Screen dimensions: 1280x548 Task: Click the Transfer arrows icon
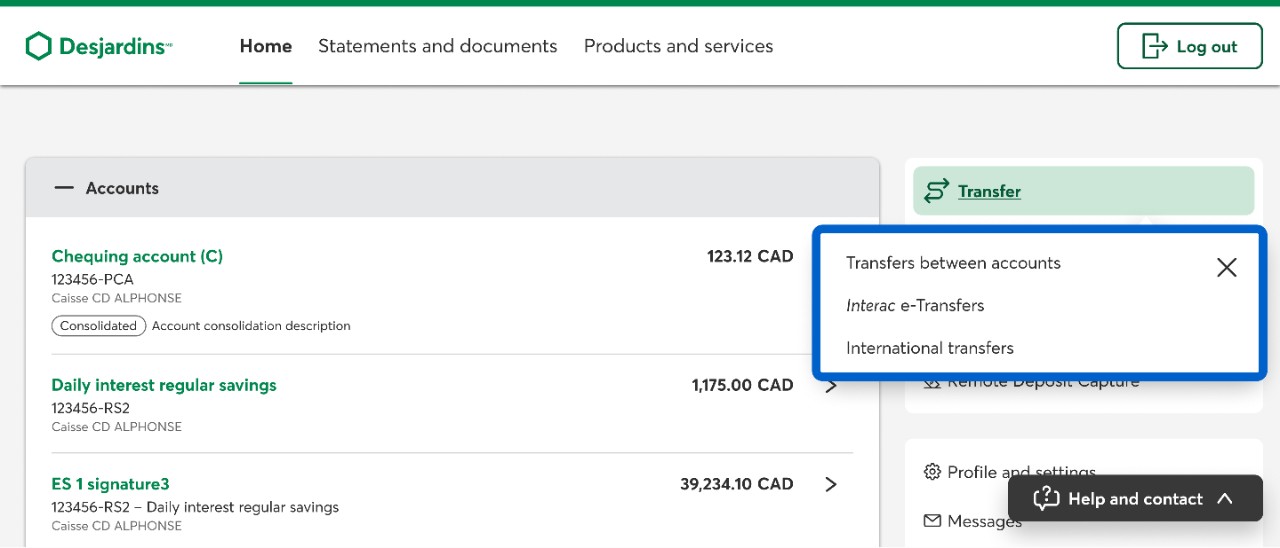936,191
